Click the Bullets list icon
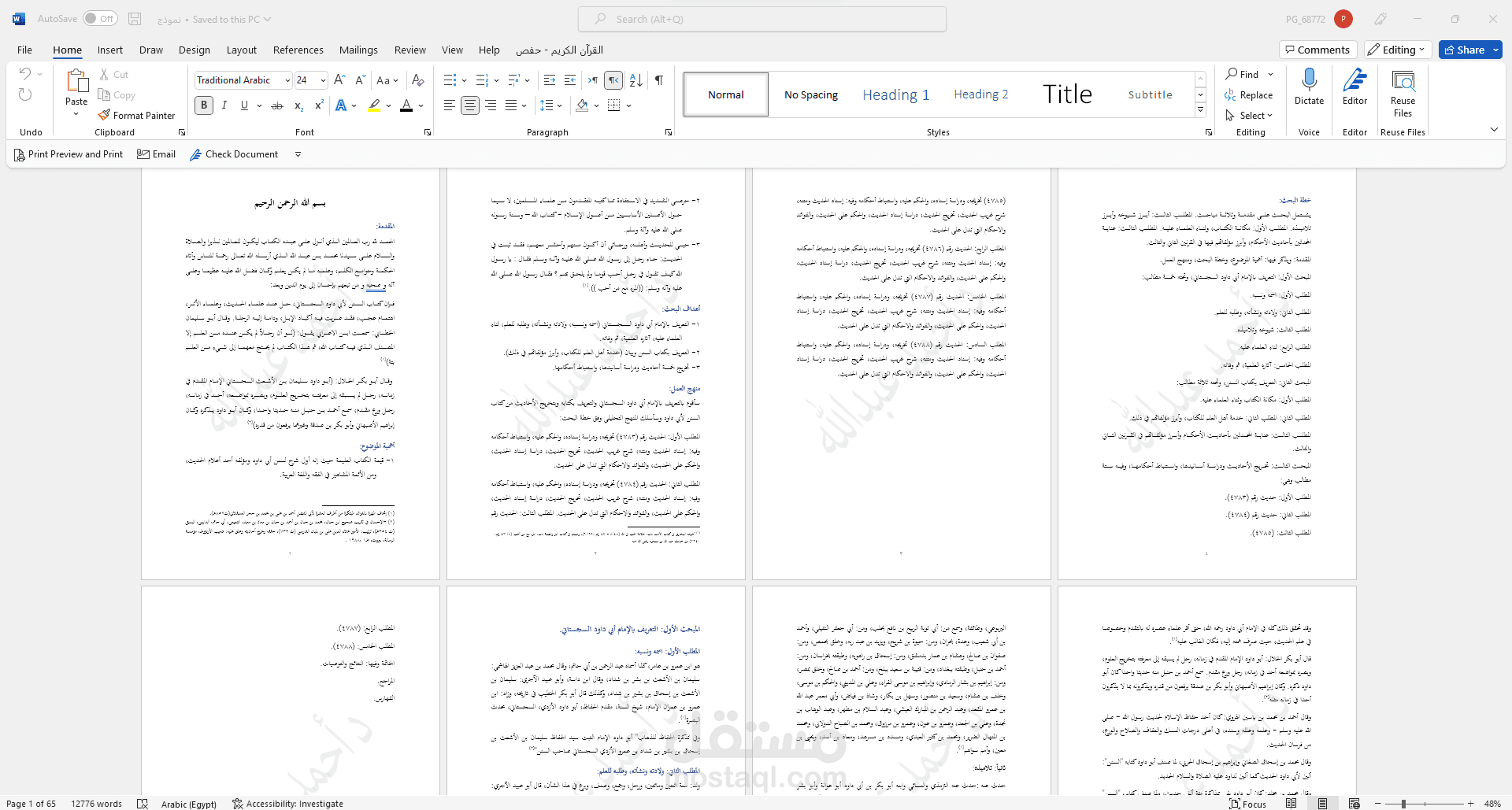Viewport: 1512px width, 810px height. [x=450, y=80]
